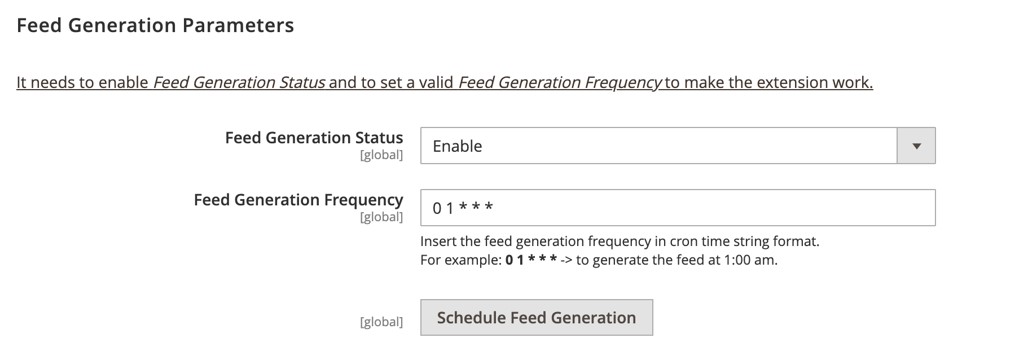Click the arrow on the Enable select box
This screenshot has height=362, width=1024.
pyautogui.click(x=916, y=146)
